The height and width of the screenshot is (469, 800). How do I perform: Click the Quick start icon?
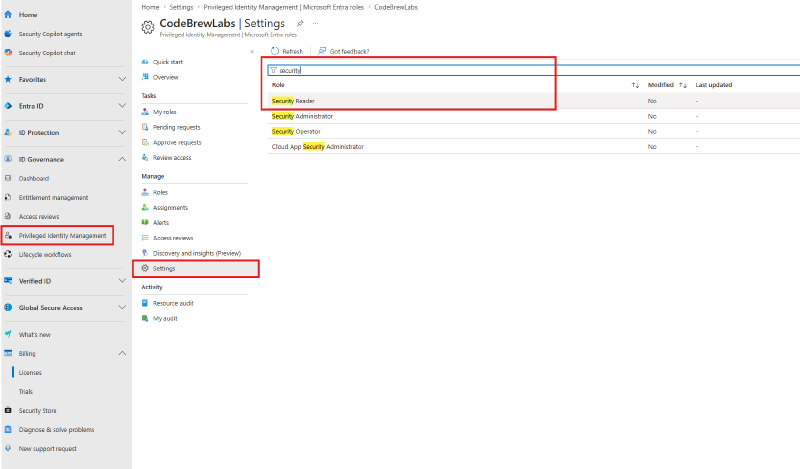pos(145,62)
